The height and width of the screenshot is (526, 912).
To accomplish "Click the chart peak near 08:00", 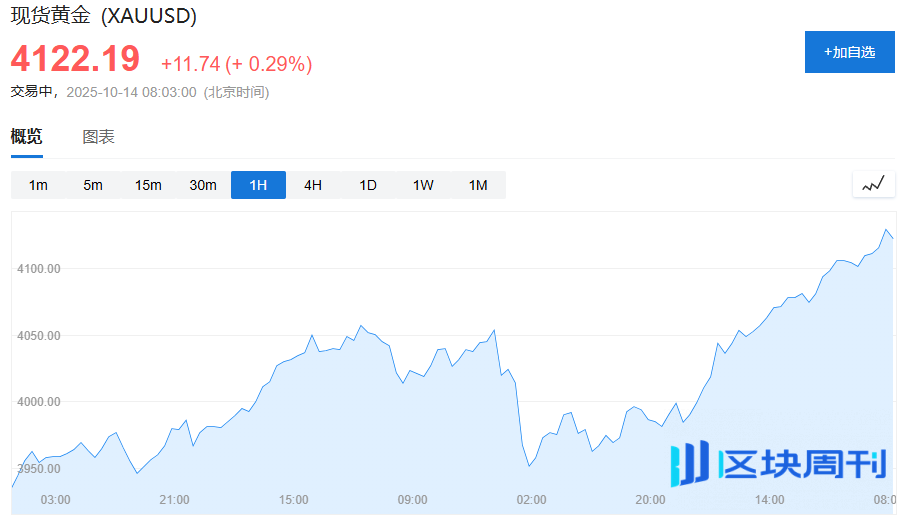I will (886, 230).
